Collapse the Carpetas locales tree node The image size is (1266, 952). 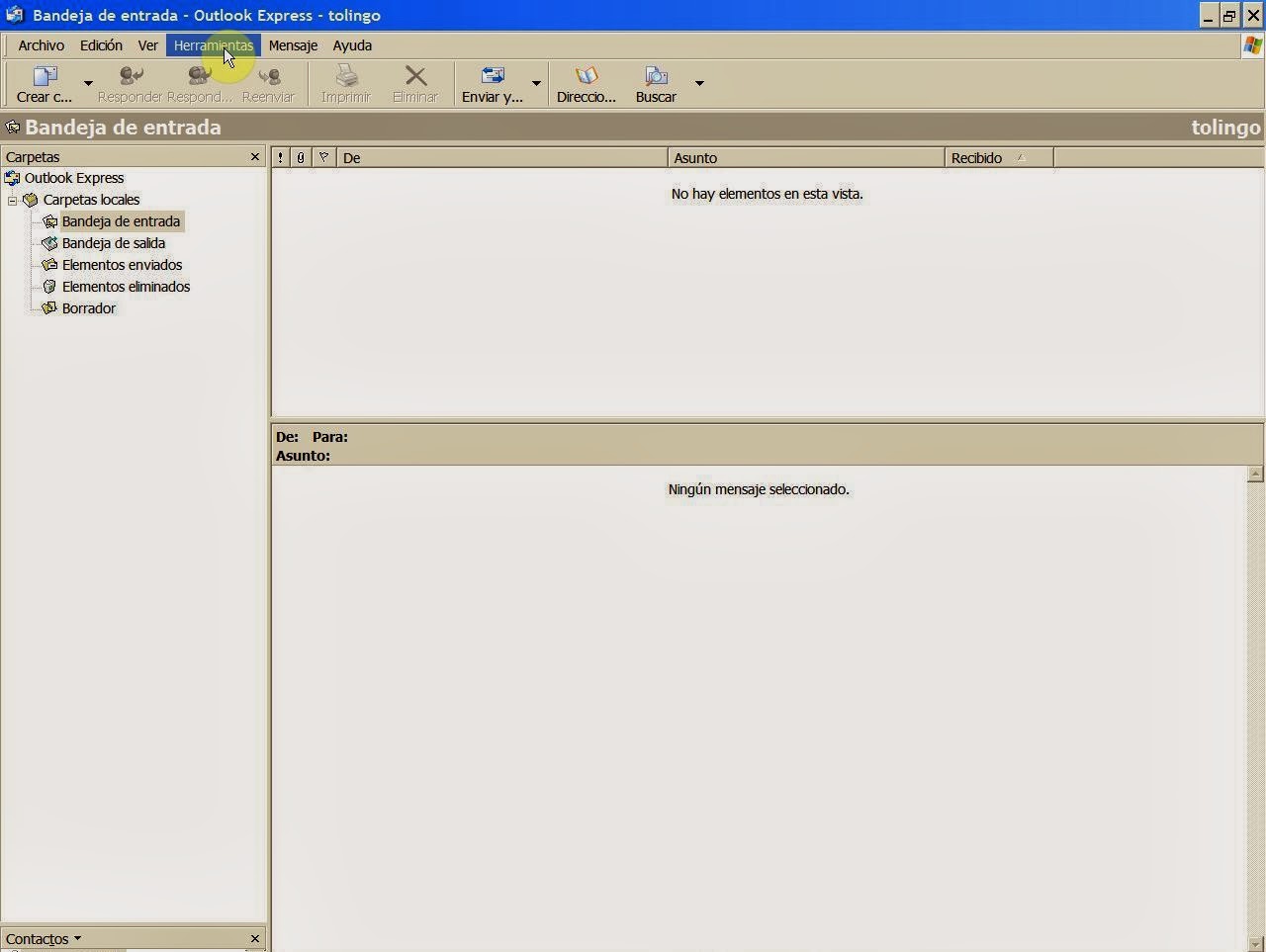pyautogui.click(x=13, y=201)
